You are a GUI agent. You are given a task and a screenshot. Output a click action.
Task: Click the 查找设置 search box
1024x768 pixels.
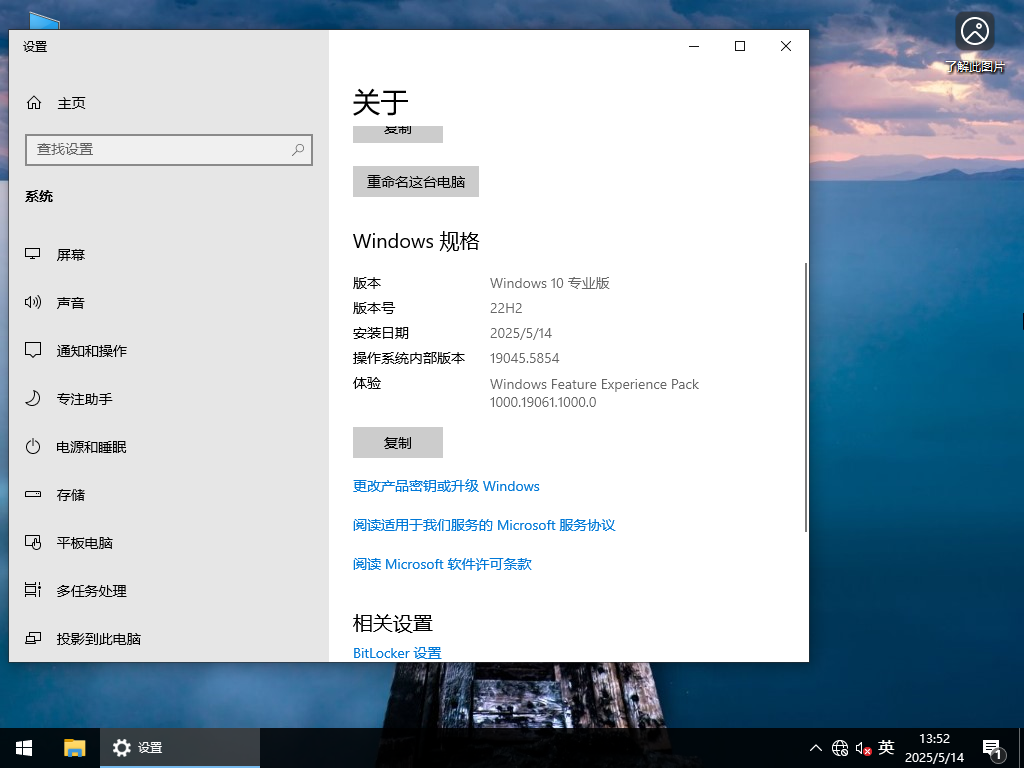(168, 149)
